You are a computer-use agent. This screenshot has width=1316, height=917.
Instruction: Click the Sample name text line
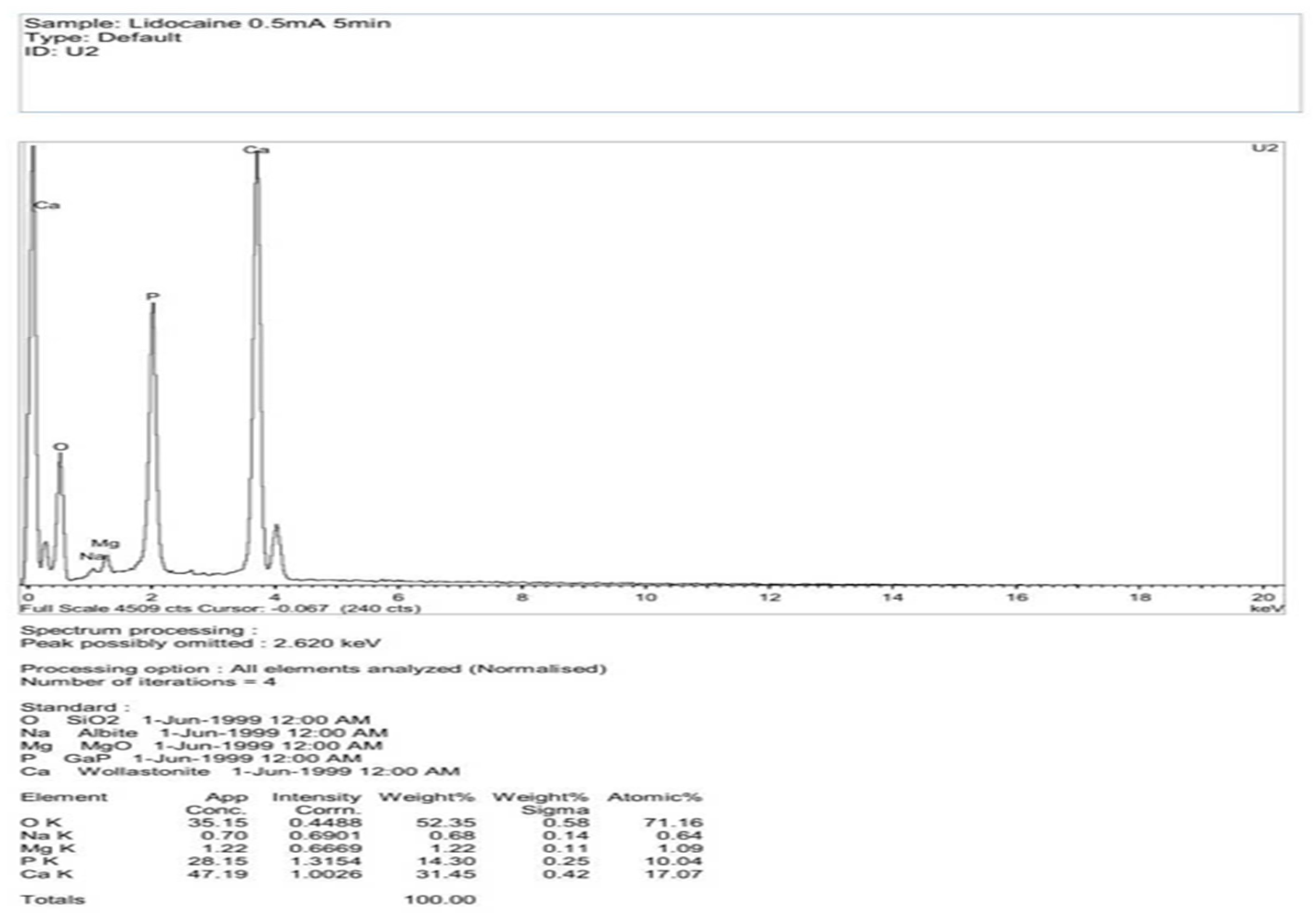point(208,24)
